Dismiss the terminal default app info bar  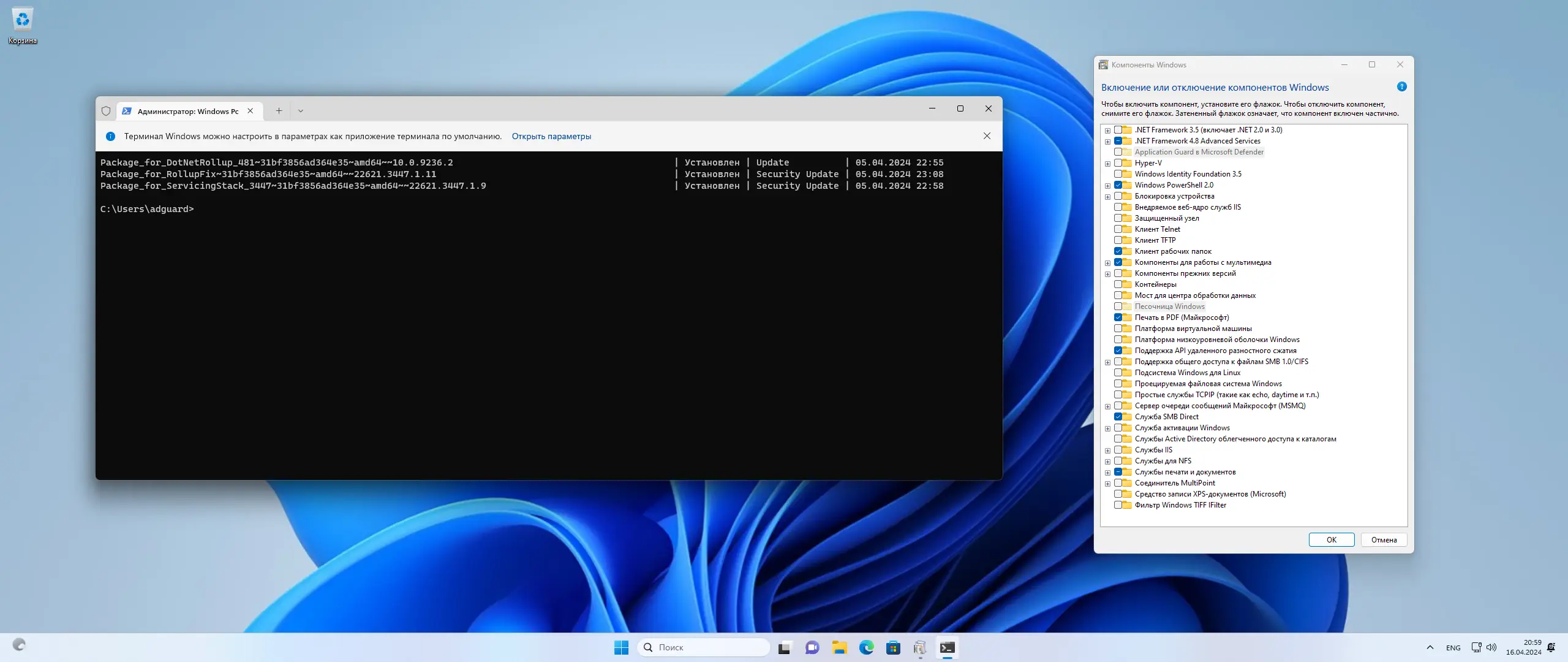tap(987, 136)
